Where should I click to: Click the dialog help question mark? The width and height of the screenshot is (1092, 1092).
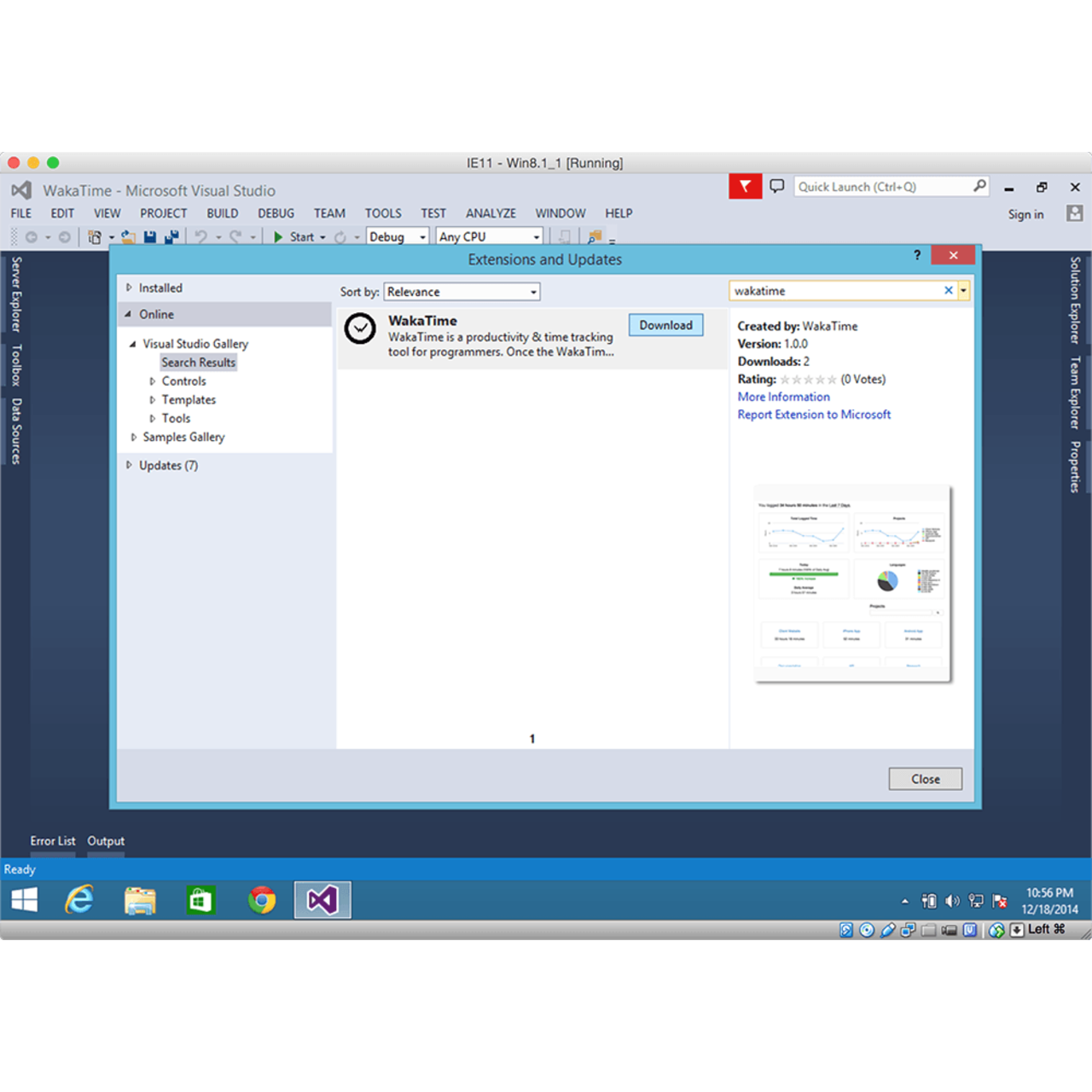click(917, 255)
